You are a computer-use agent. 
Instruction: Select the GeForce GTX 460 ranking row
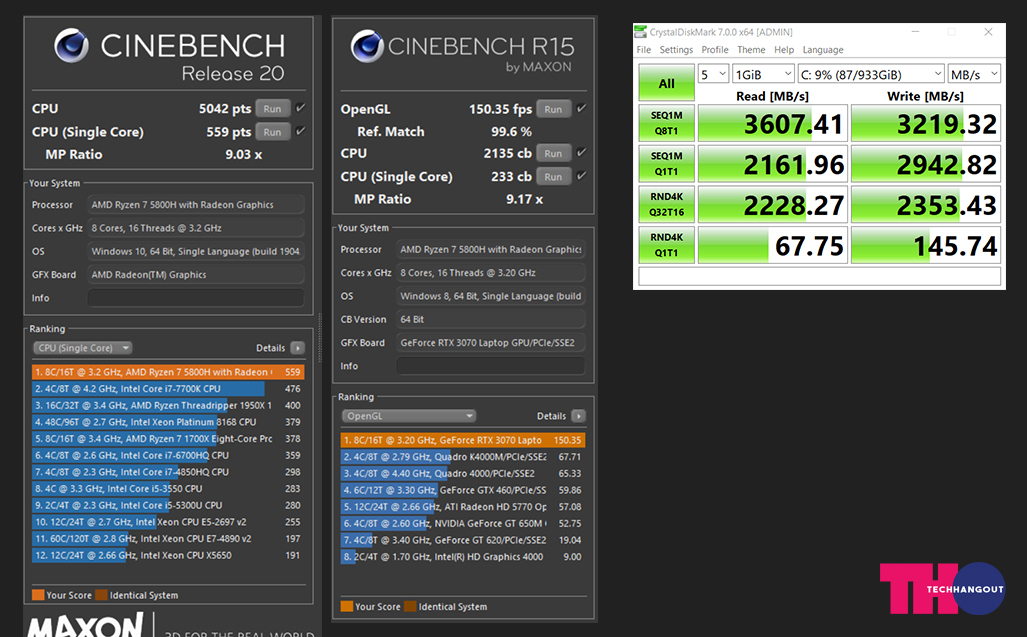(462, 490)
